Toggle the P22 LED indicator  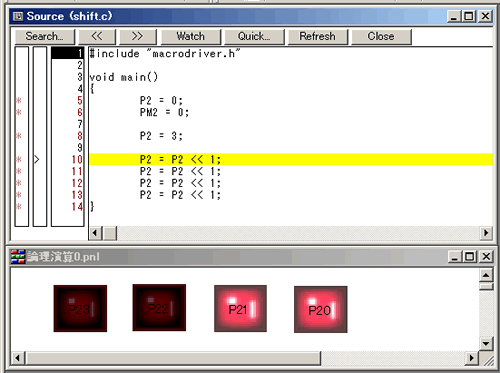(x=159, y=308)
